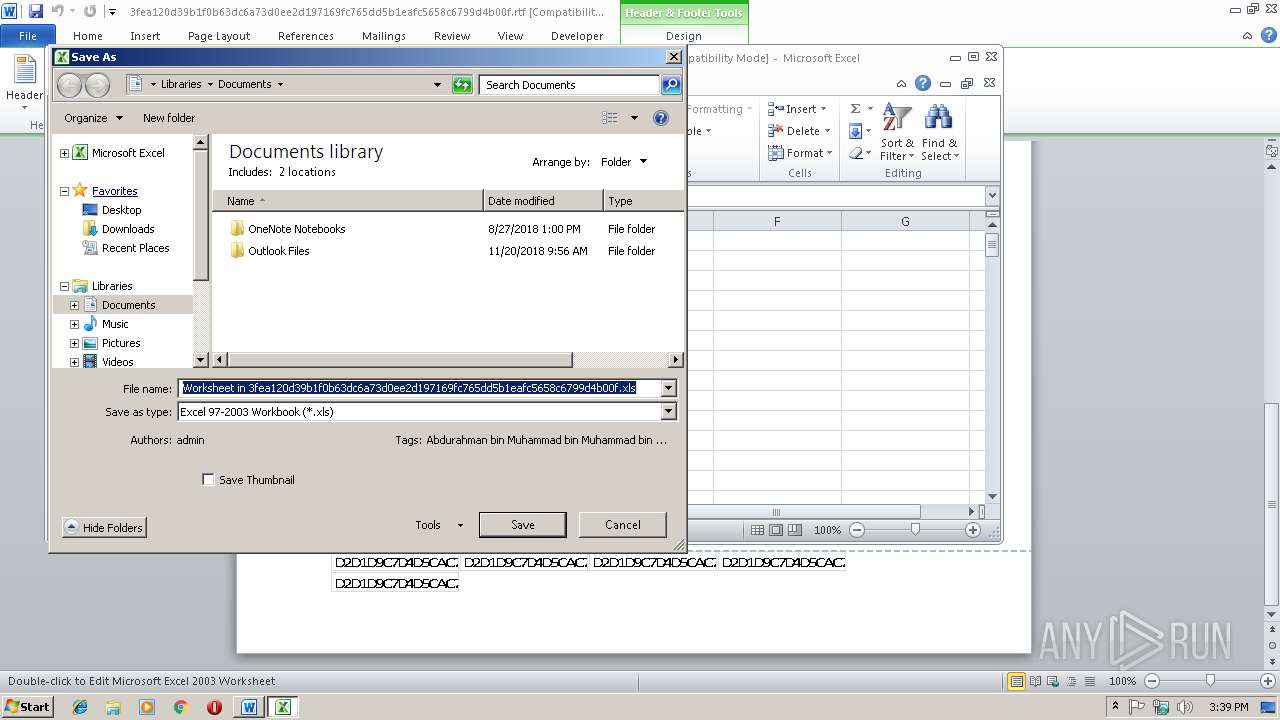Collapse the Libraries tree node

(x=65, y=286)
